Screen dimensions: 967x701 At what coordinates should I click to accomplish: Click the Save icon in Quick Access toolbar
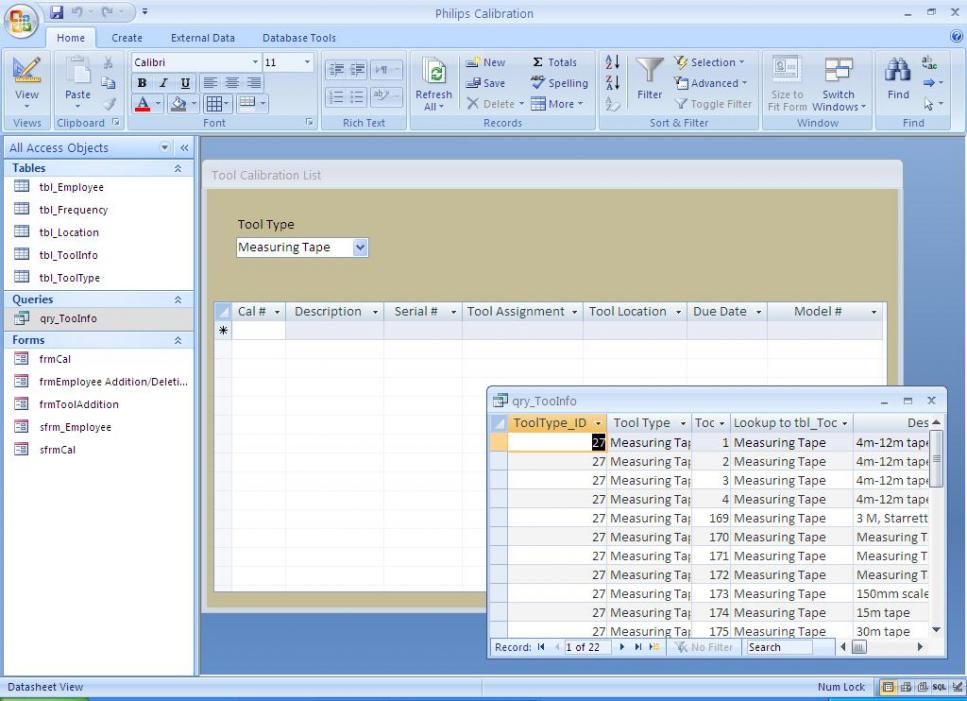point(57,12)
